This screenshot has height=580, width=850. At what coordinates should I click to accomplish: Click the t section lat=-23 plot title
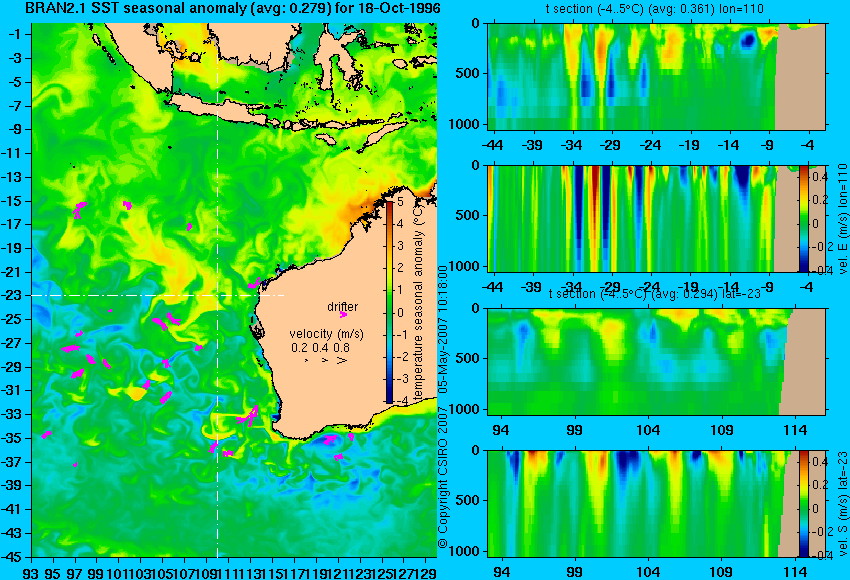click(655, 293)
